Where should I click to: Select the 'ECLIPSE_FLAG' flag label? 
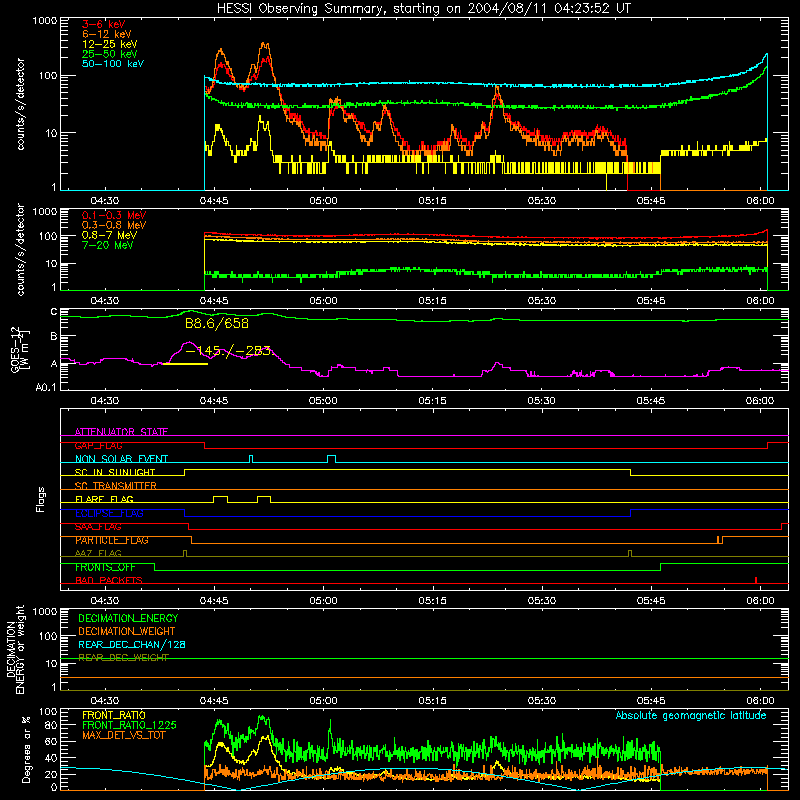click(109, 513)
